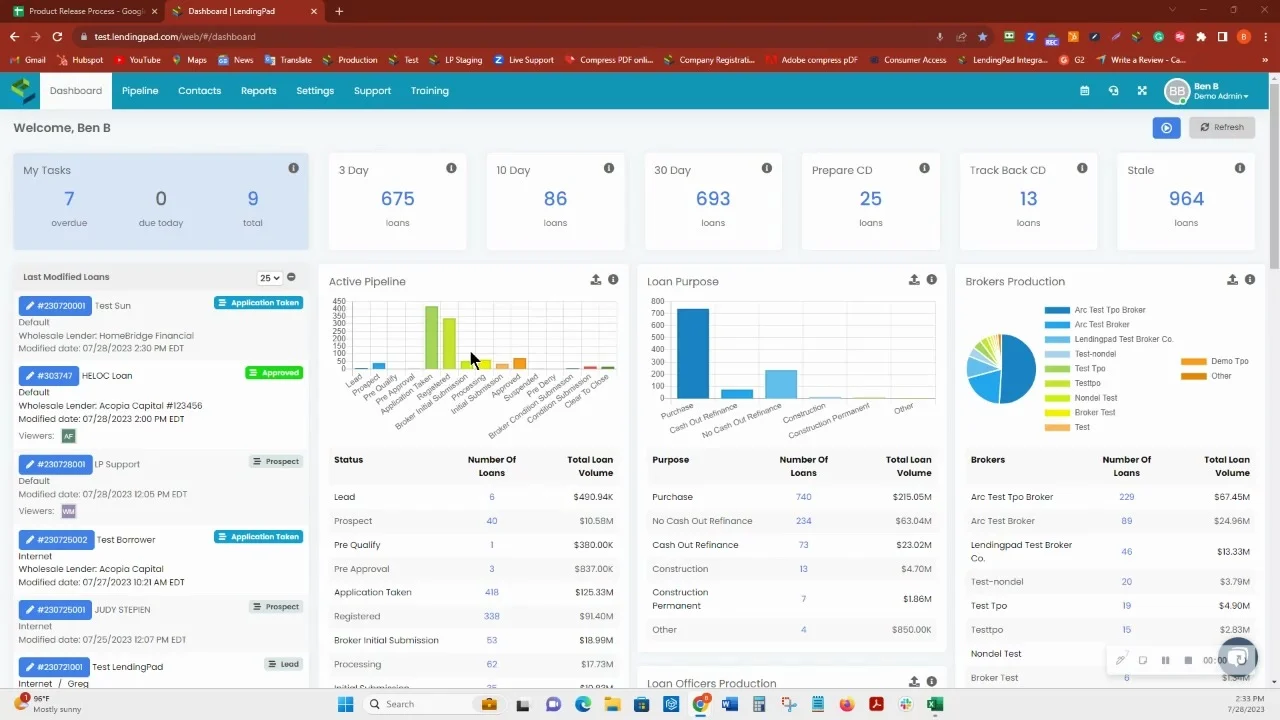Export the Brokers Production chart data
Viewport: 1280px width, 720px height.
coord(1232,280)
